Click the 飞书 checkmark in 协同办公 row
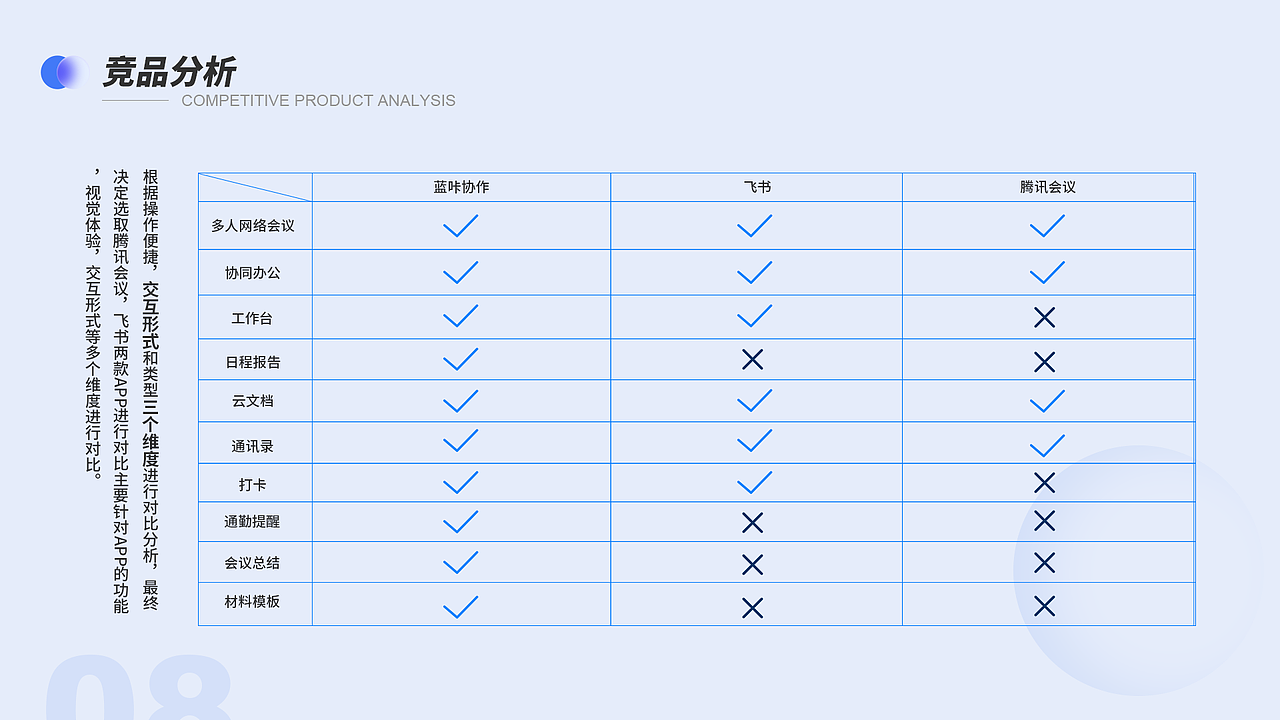 (754, 272)
